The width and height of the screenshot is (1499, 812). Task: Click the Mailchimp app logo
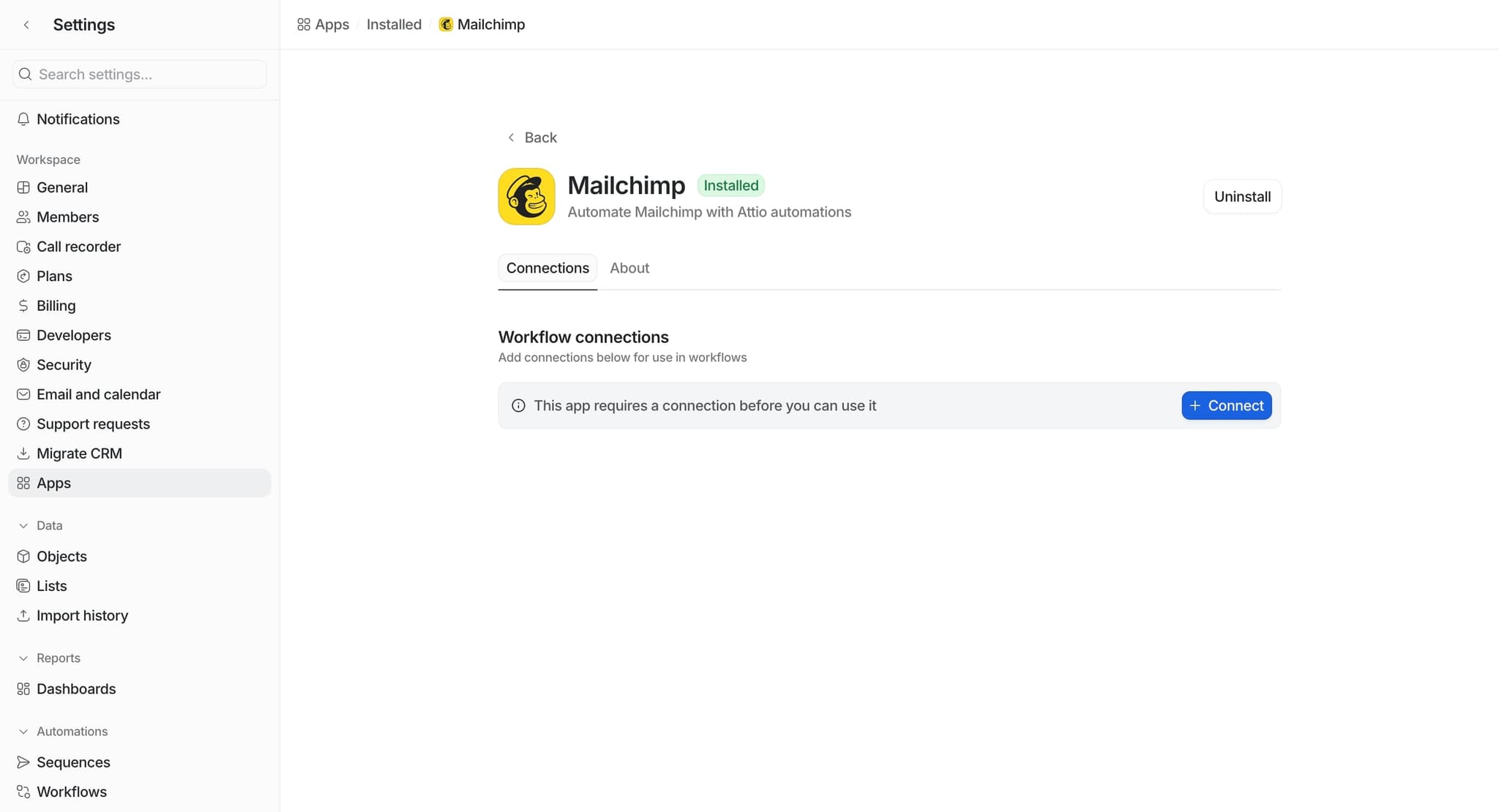(x=526, y=197)
